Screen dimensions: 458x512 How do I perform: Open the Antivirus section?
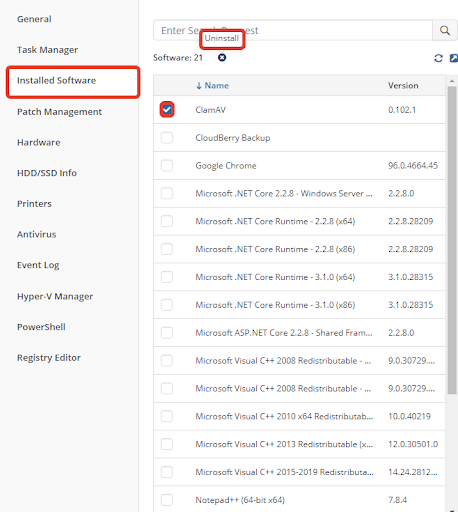coord(37,234)
